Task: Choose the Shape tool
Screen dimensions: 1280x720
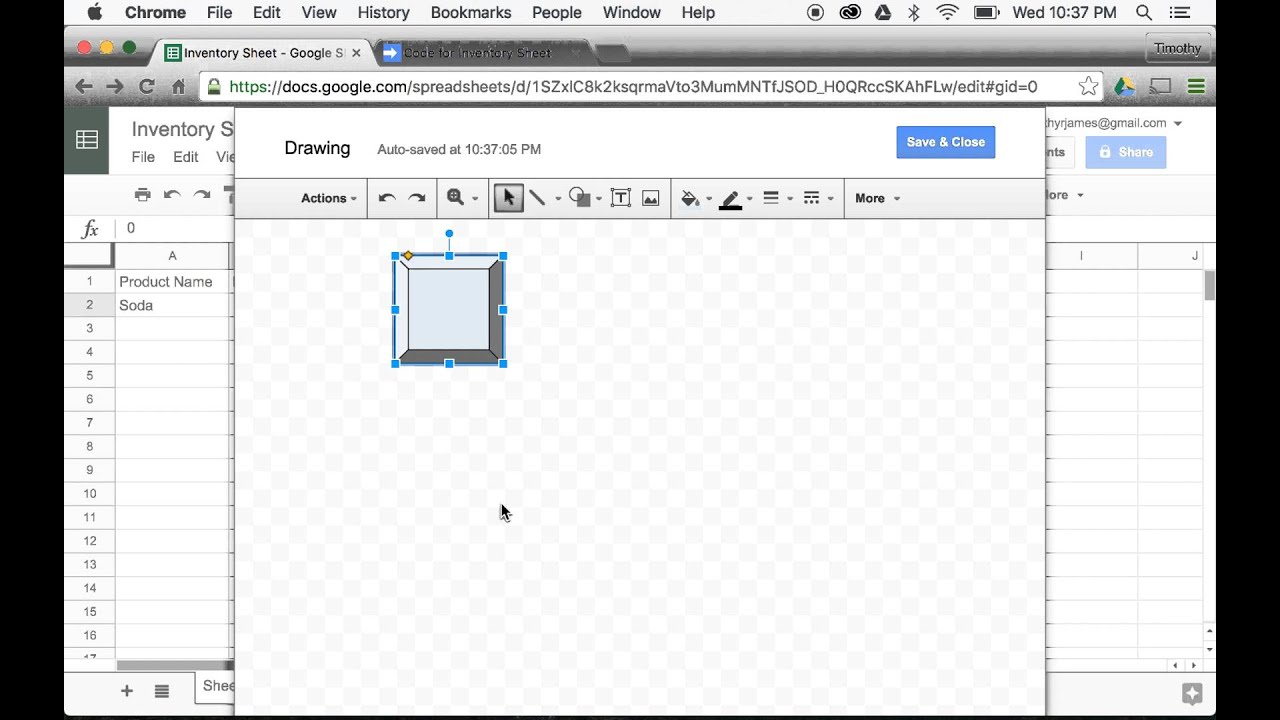Action: coord(581,197)
